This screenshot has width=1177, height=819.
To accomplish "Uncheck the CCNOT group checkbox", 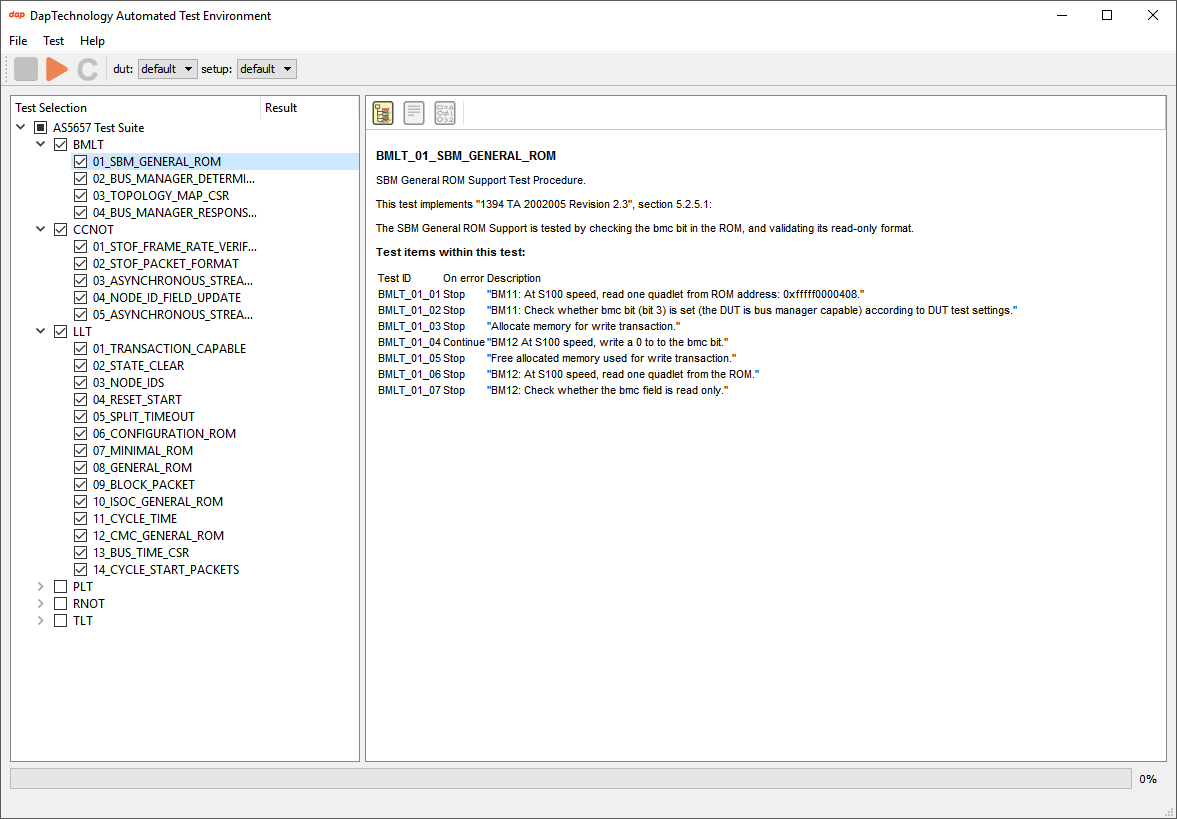I will click(x=61, y=229).
